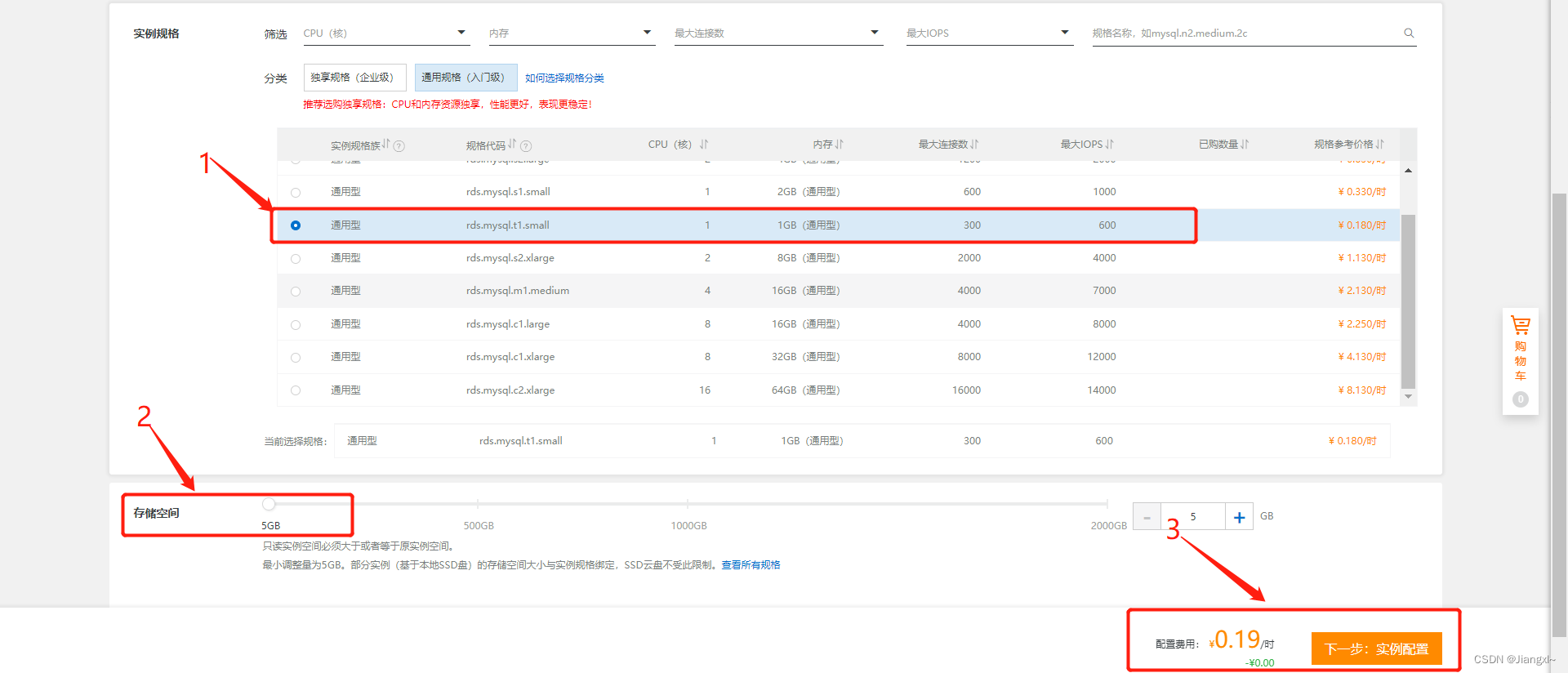Click the storage size input field

[1193, 517]
